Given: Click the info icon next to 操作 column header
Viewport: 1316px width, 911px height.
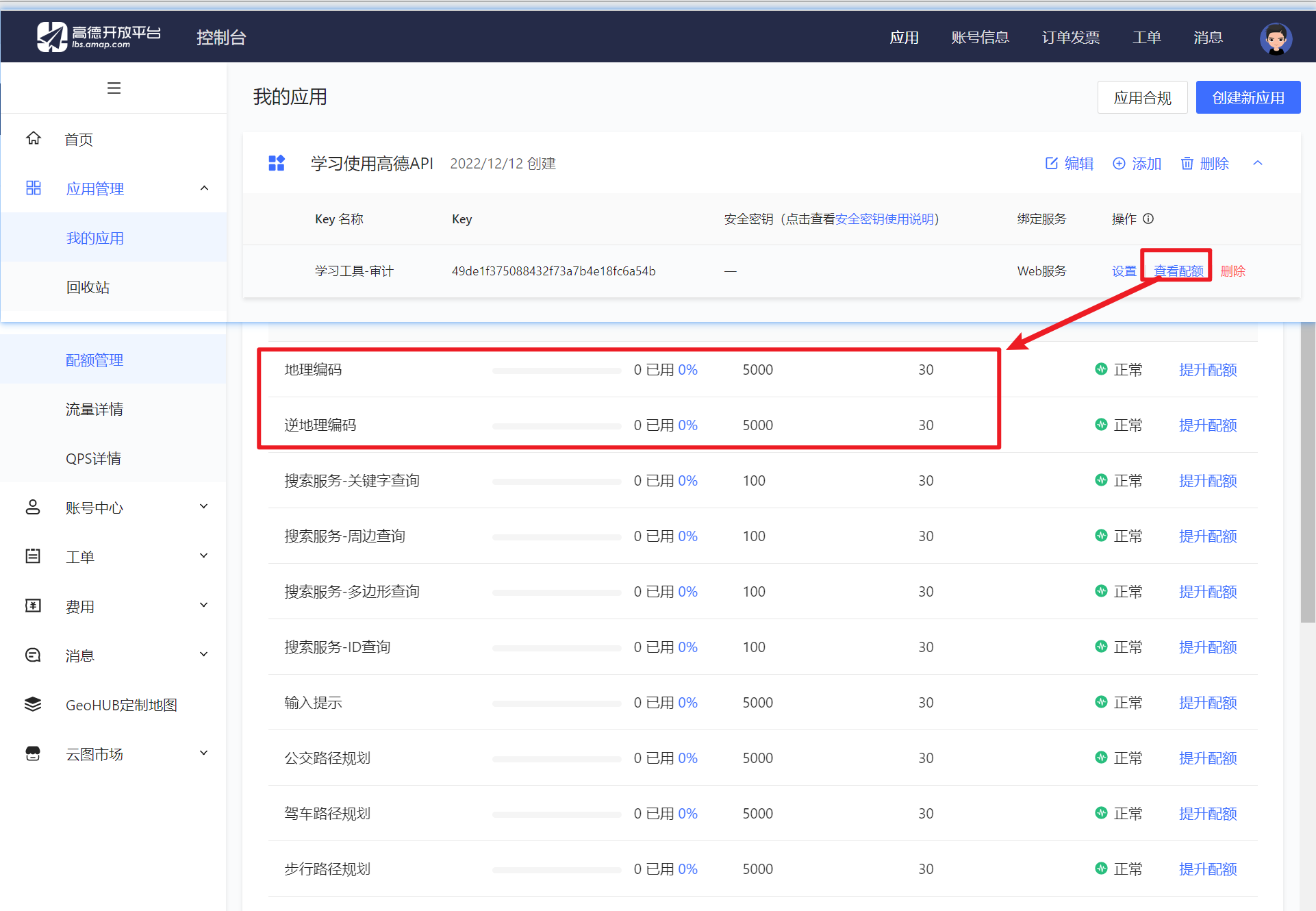Looking at the screenshot, I should coord(1149,219).
